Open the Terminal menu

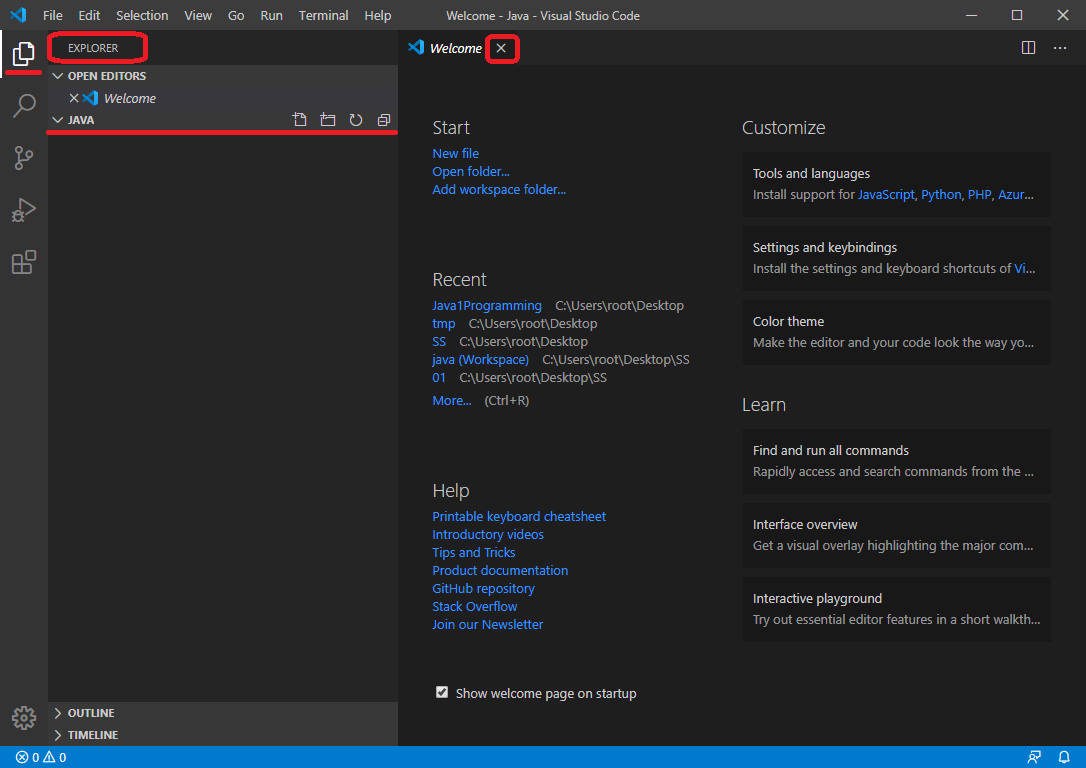tap(323, 15)
